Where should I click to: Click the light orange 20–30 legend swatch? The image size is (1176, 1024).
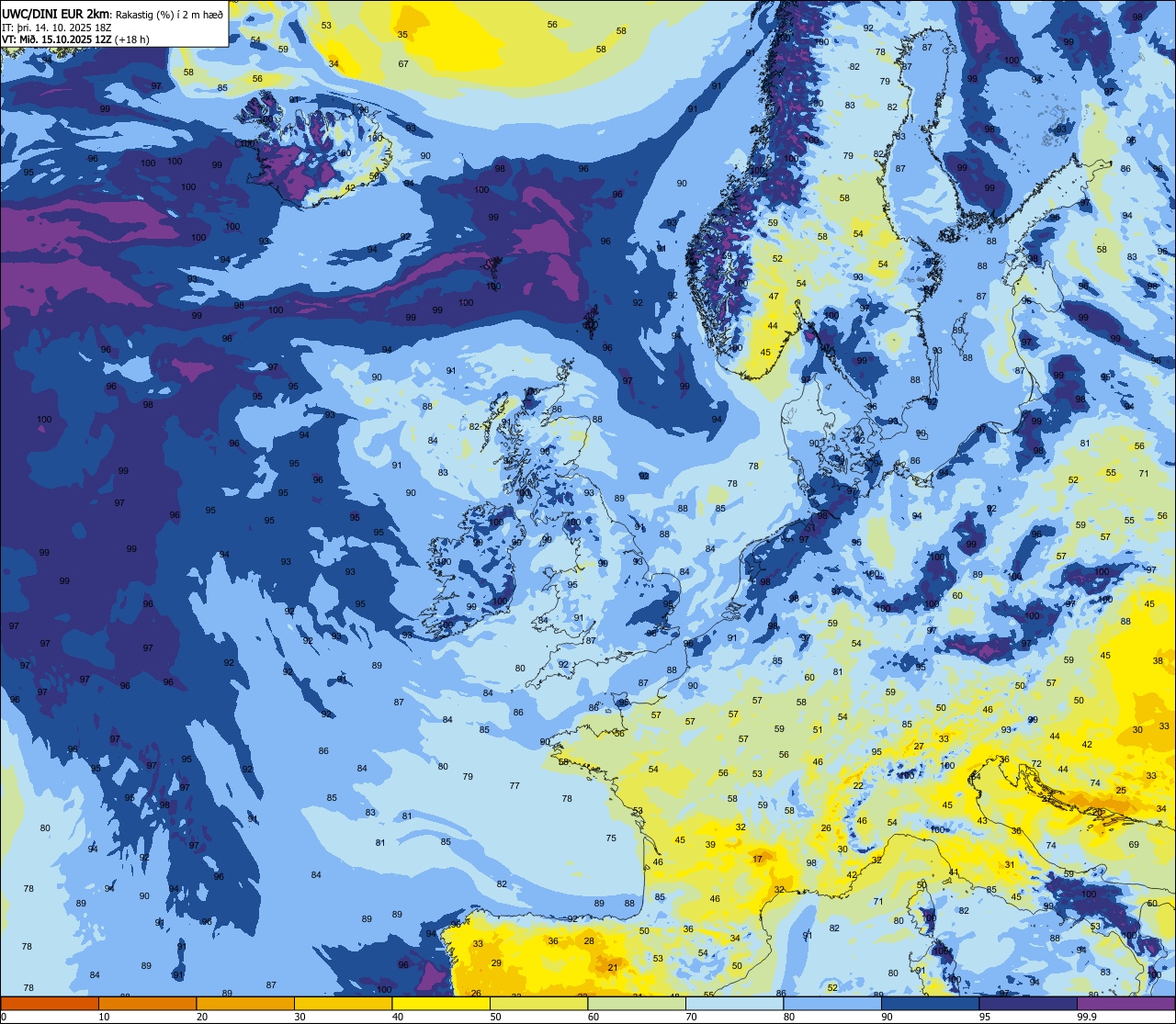click(x=245, y=1003)
